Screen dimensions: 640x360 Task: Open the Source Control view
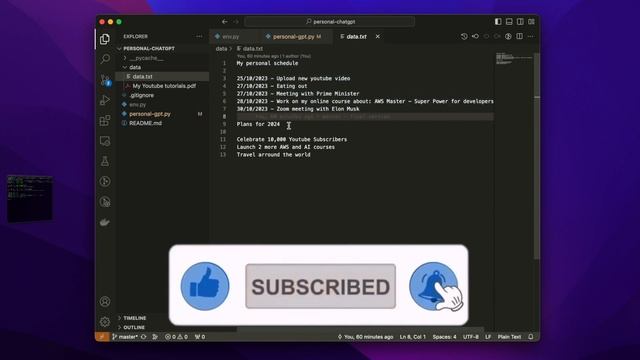pos(105,80)
